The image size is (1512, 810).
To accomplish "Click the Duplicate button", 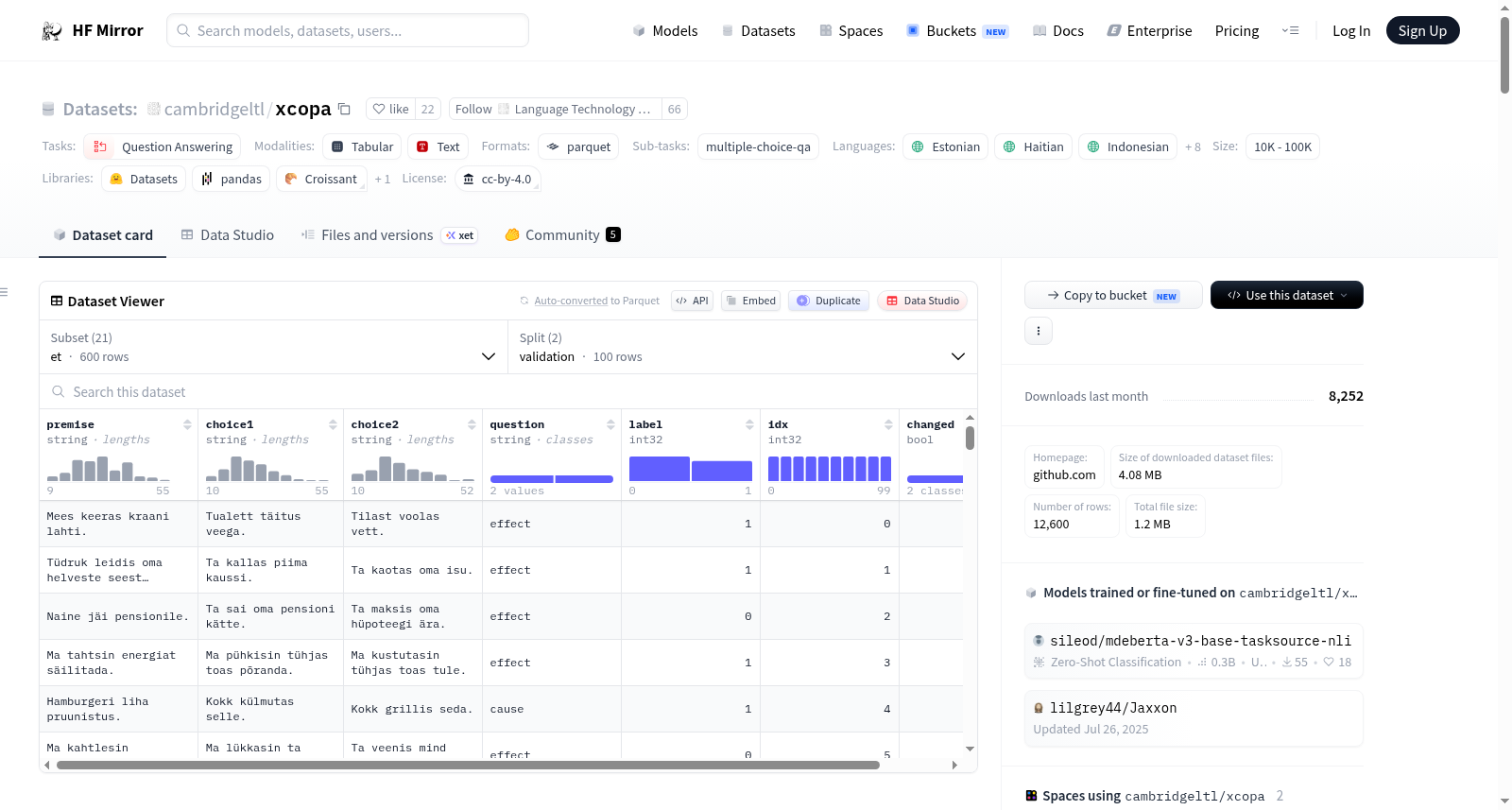I will tap(829, 301).
